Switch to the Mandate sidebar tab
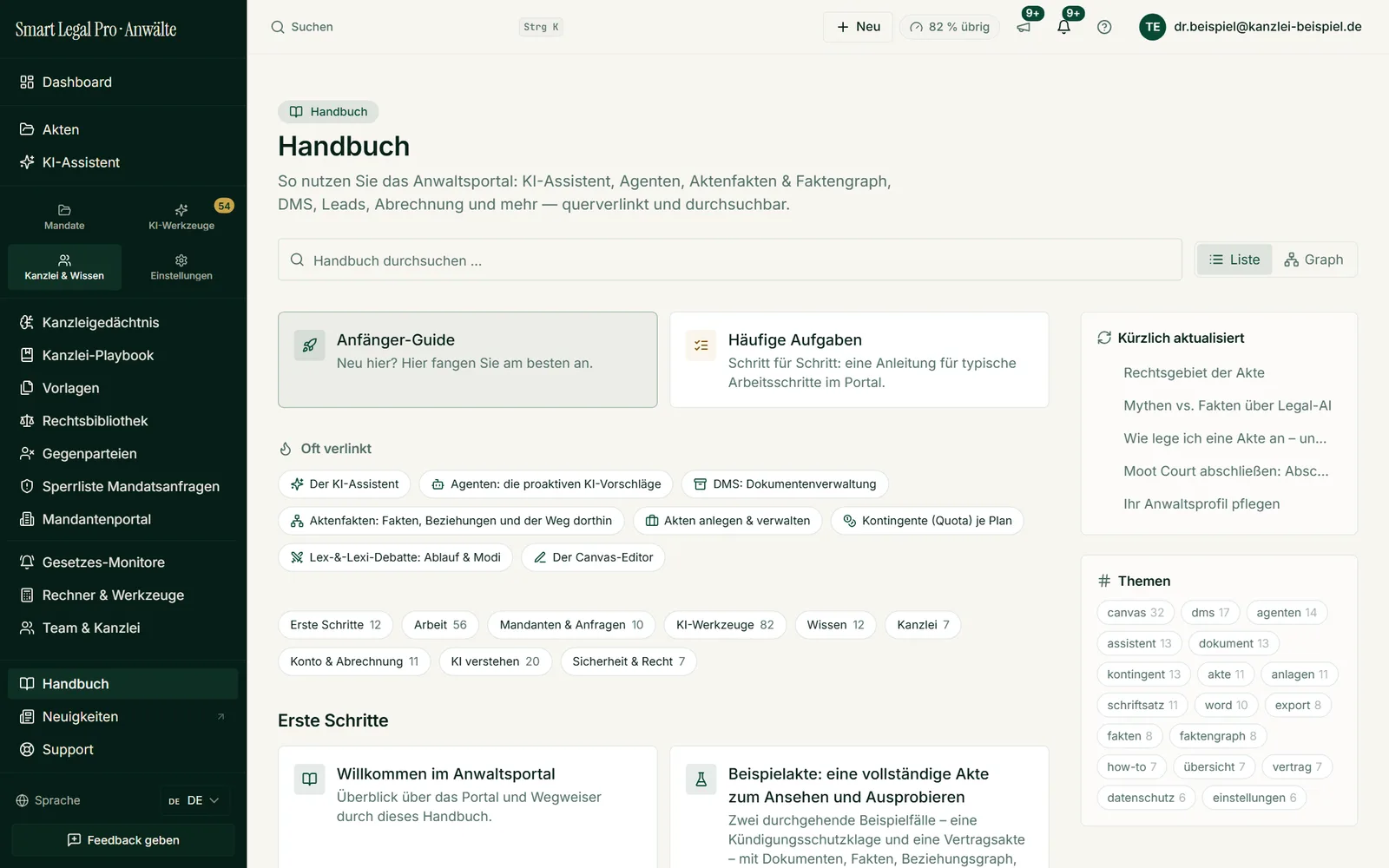 64,217
